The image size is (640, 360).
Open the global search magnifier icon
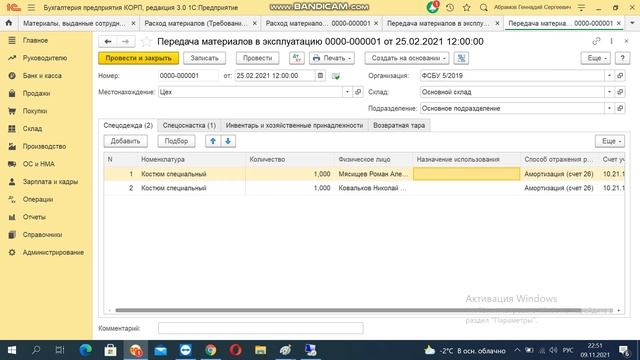(x=484, y=7)
